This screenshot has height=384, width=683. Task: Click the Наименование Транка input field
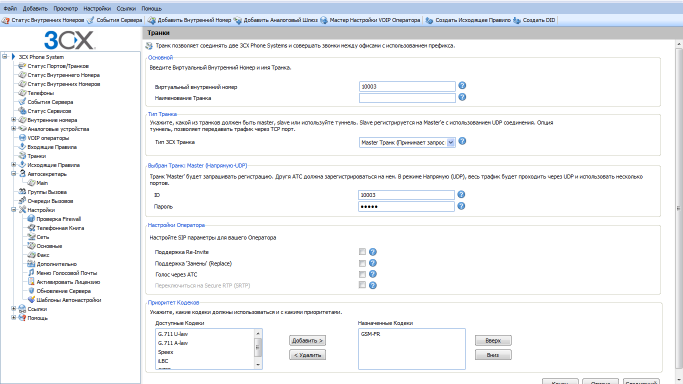407,98
